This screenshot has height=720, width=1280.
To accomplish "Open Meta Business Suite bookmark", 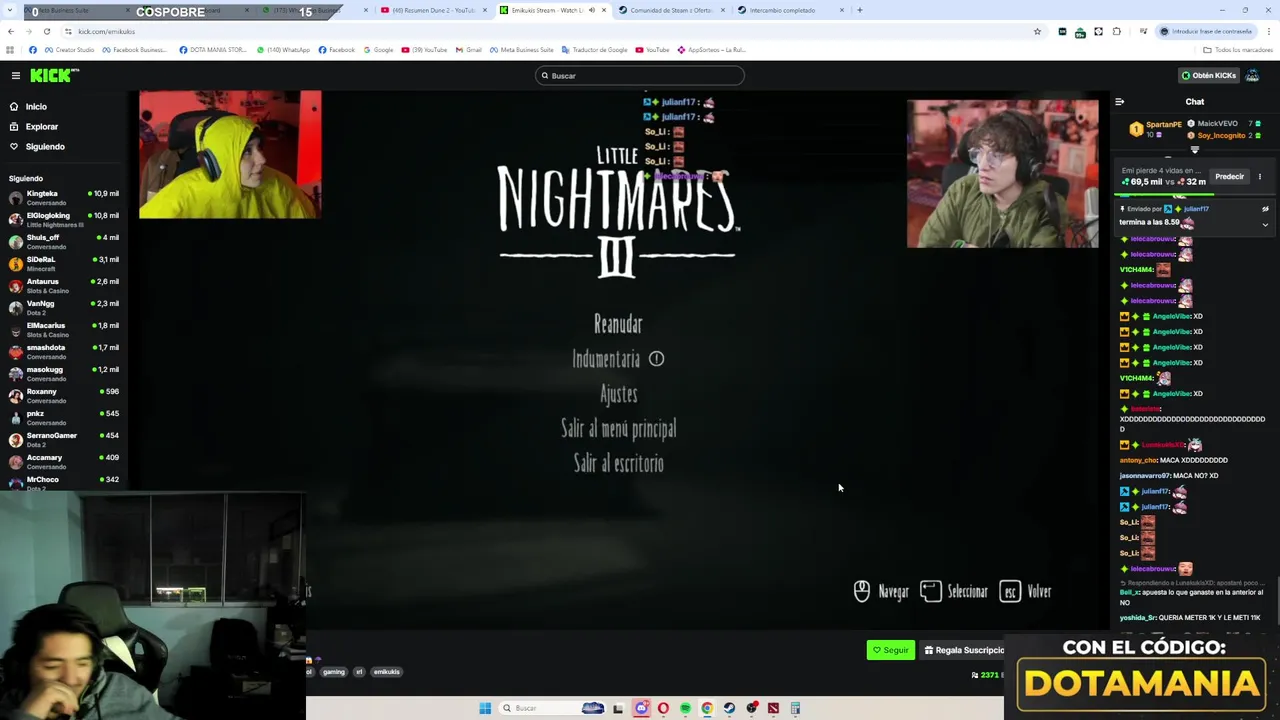I will pos(521,50).
